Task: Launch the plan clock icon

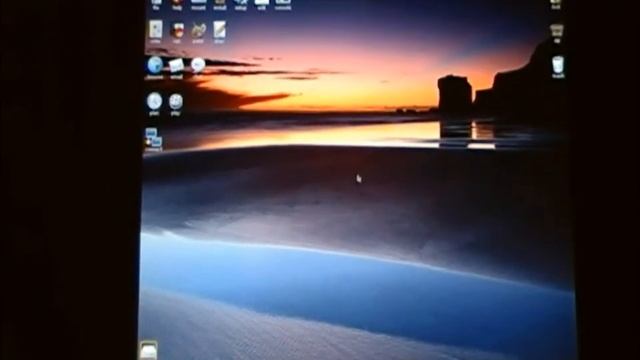Action: 154,103
